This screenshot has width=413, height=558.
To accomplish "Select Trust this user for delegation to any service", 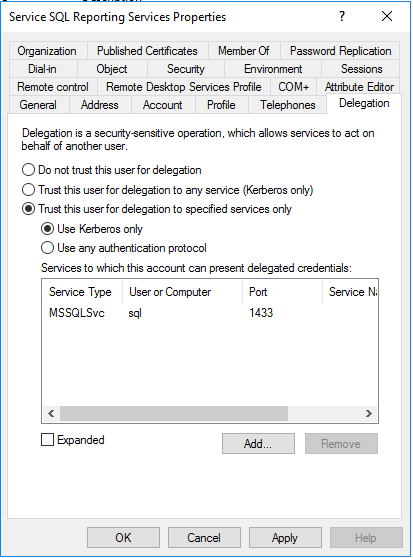I will click(x=28, y=190).
